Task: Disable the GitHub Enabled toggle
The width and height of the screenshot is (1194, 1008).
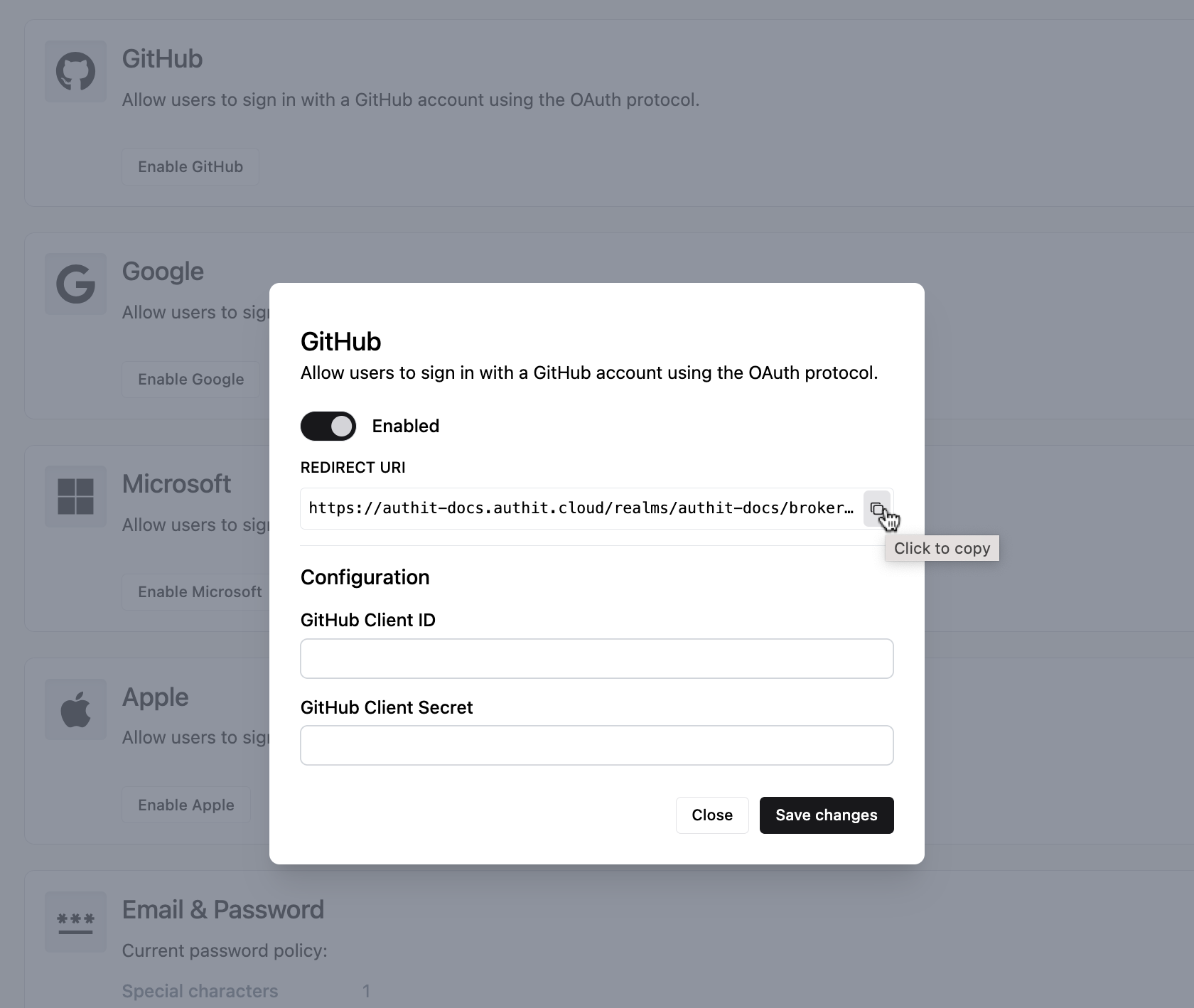Action: (x=328, y=426)
